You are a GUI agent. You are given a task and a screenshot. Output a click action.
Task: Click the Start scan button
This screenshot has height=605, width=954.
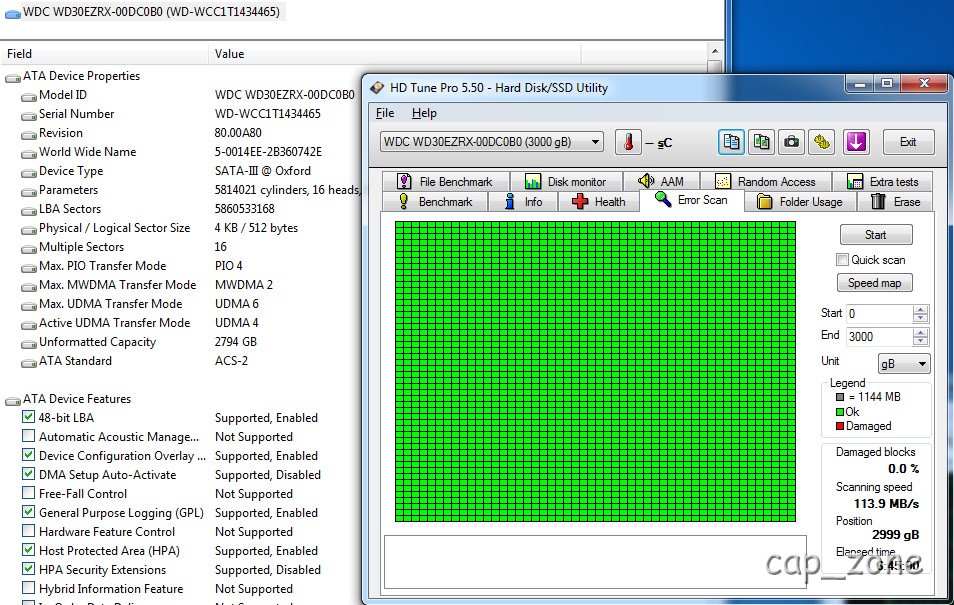pos(876,235)
